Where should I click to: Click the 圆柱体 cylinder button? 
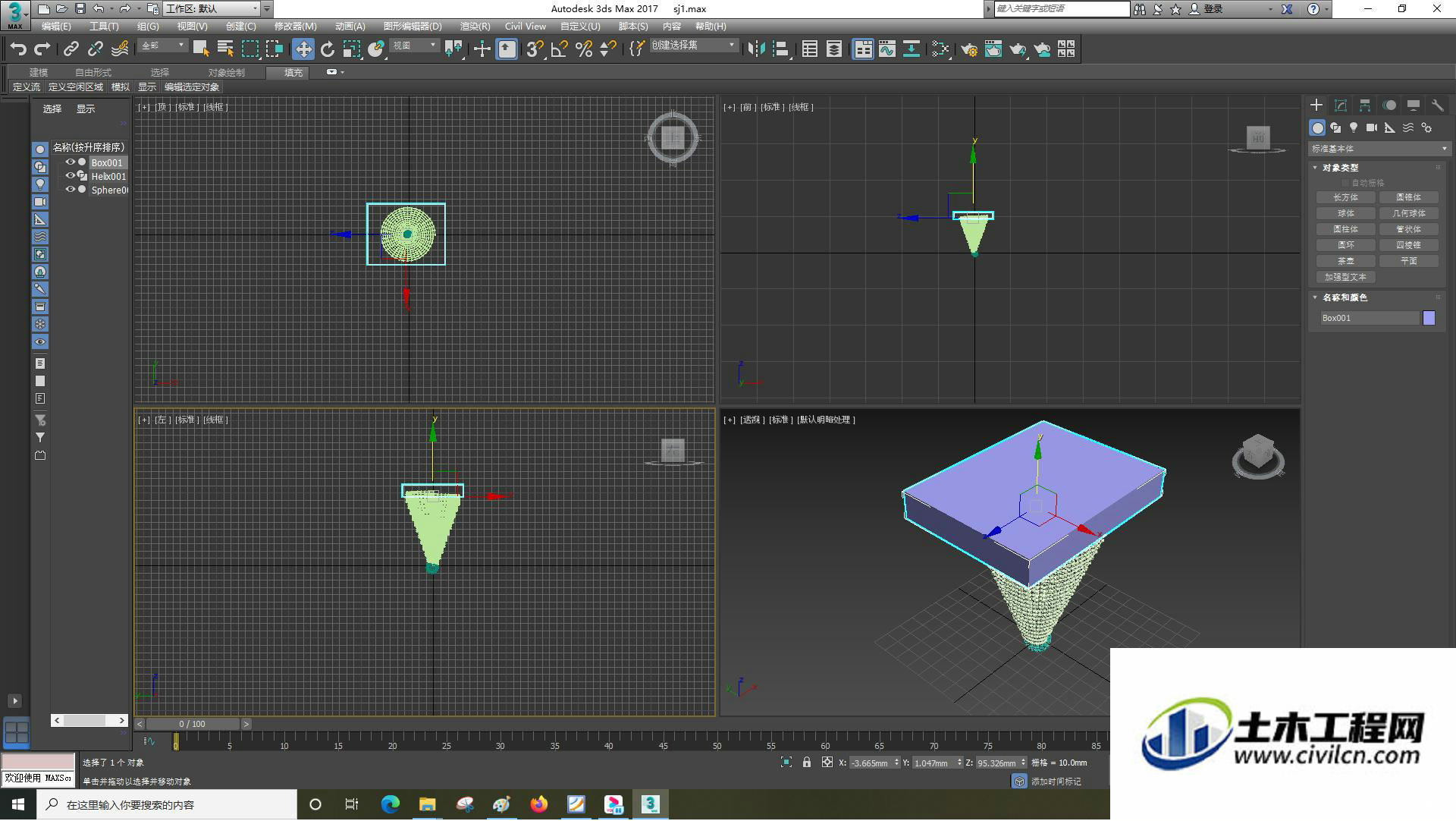[x=1346, y=229]
